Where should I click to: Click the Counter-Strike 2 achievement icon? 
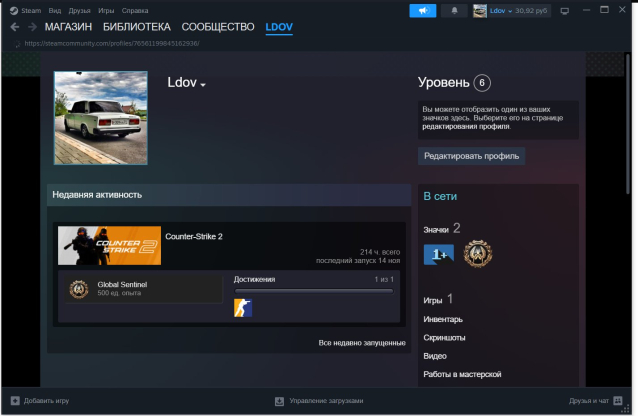[243, 308]
